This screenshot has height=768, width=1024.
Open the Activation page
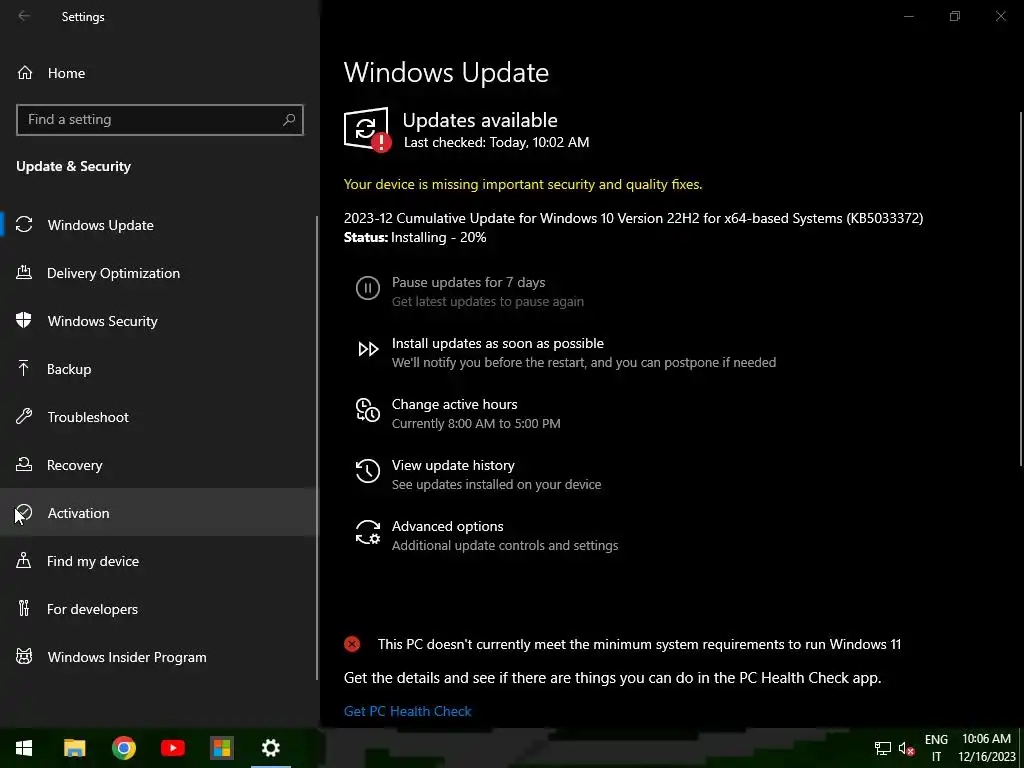coord(159,513)
